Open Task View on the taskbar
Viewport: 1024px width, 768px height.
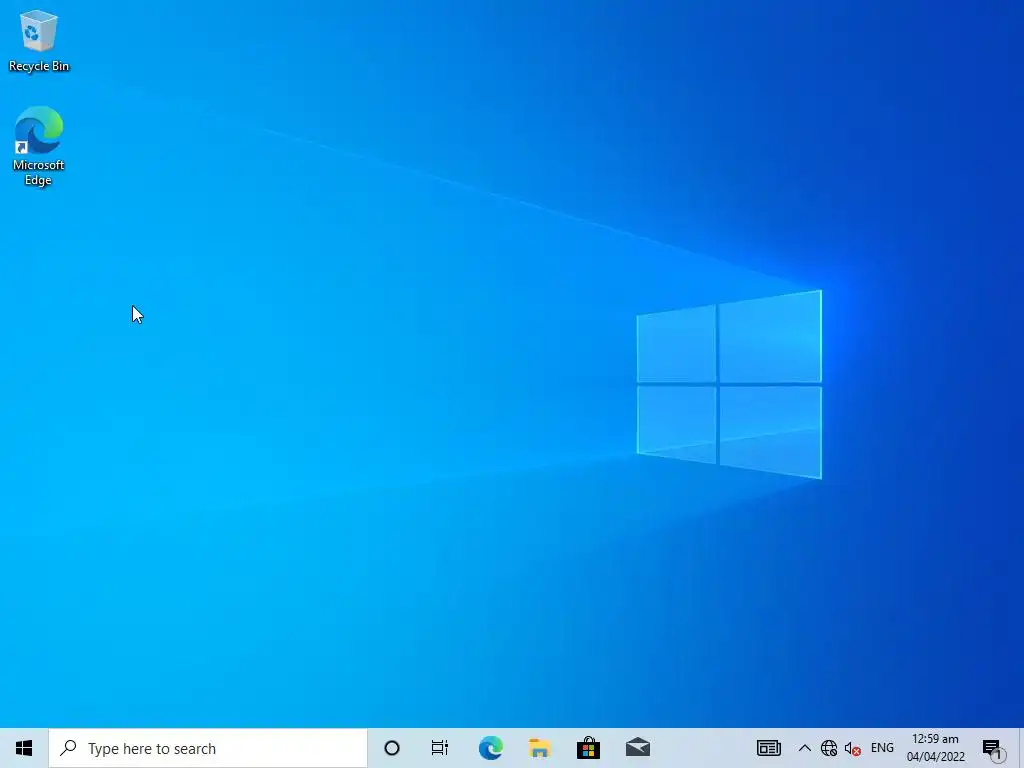pos(440,748)
